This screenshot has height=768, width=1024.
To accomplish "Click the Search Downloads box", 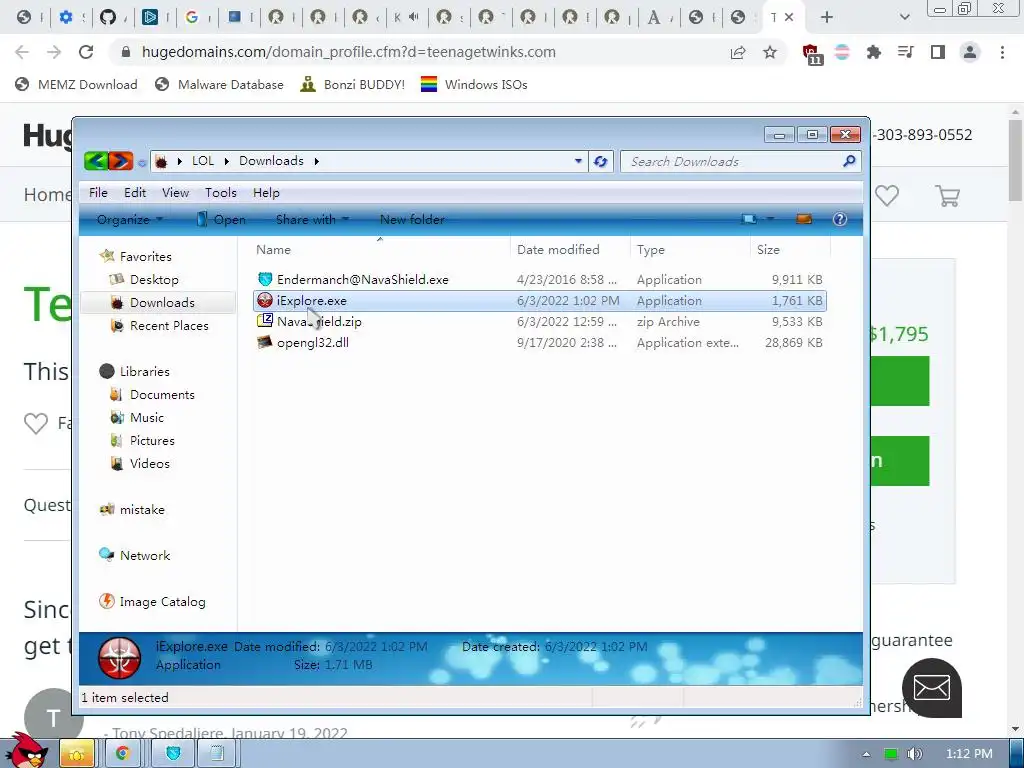I will pyautogui.click(x=739, y=161).
